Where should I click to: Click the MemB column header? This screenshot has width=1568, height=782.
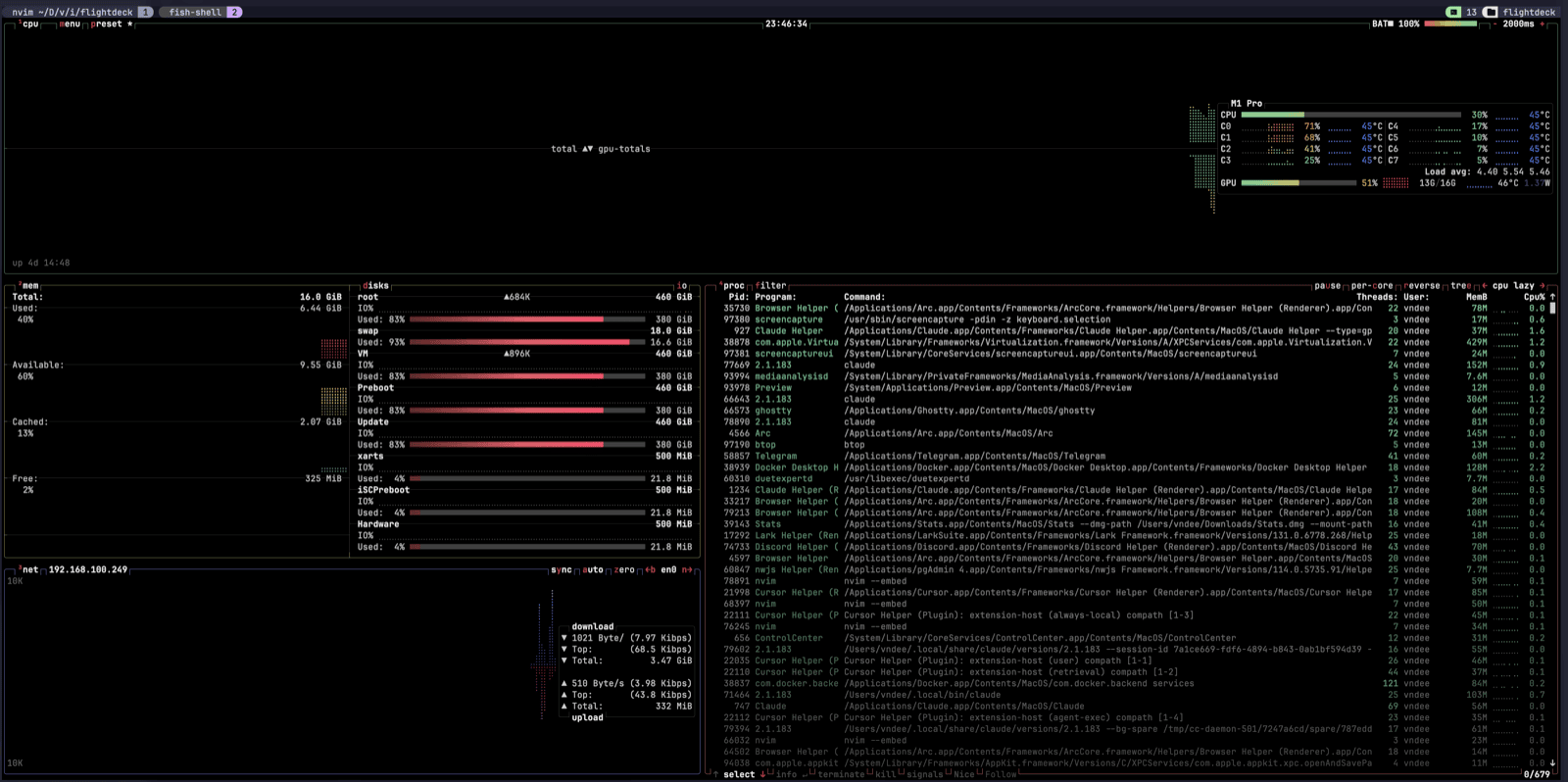pos(1476,297)
